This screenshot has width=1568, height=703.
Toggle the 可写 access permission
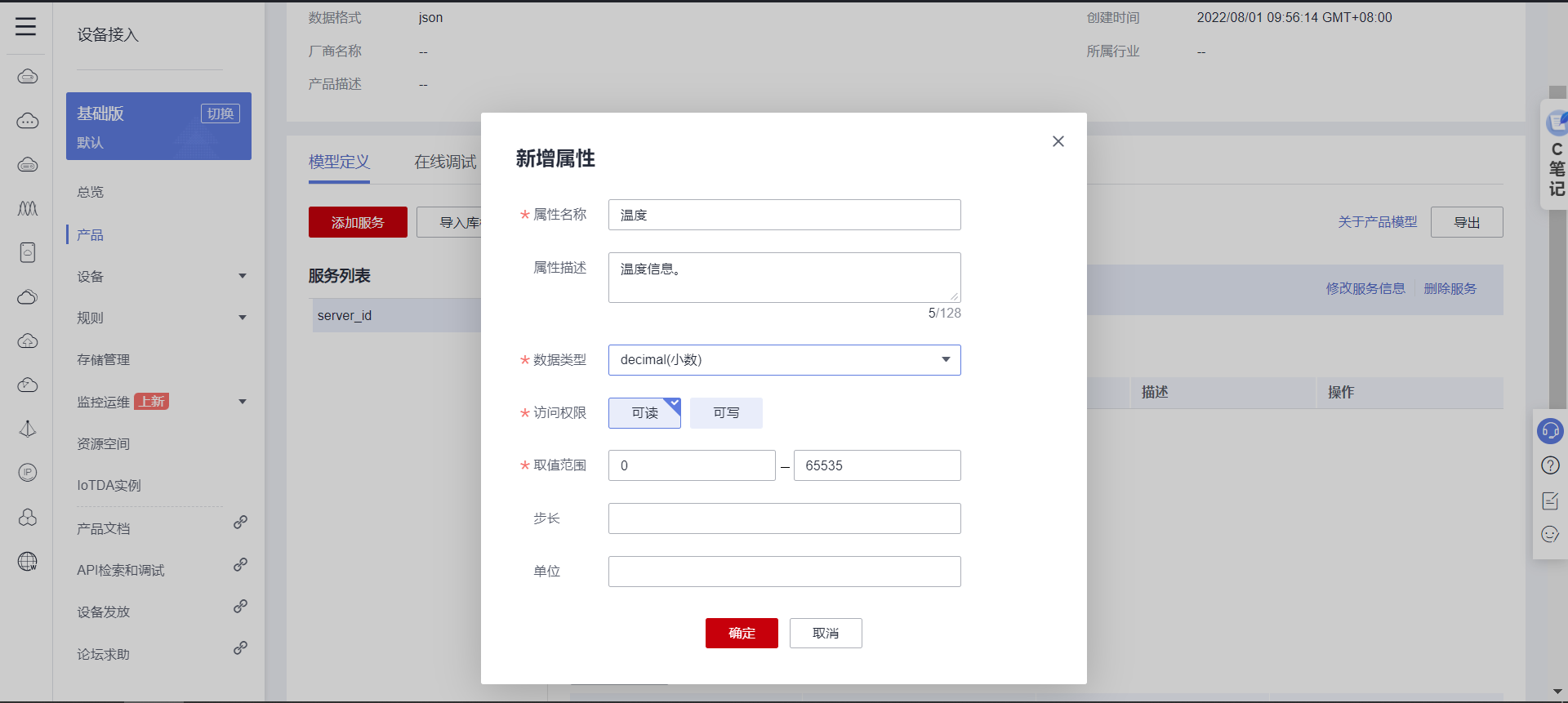[726, 413]
